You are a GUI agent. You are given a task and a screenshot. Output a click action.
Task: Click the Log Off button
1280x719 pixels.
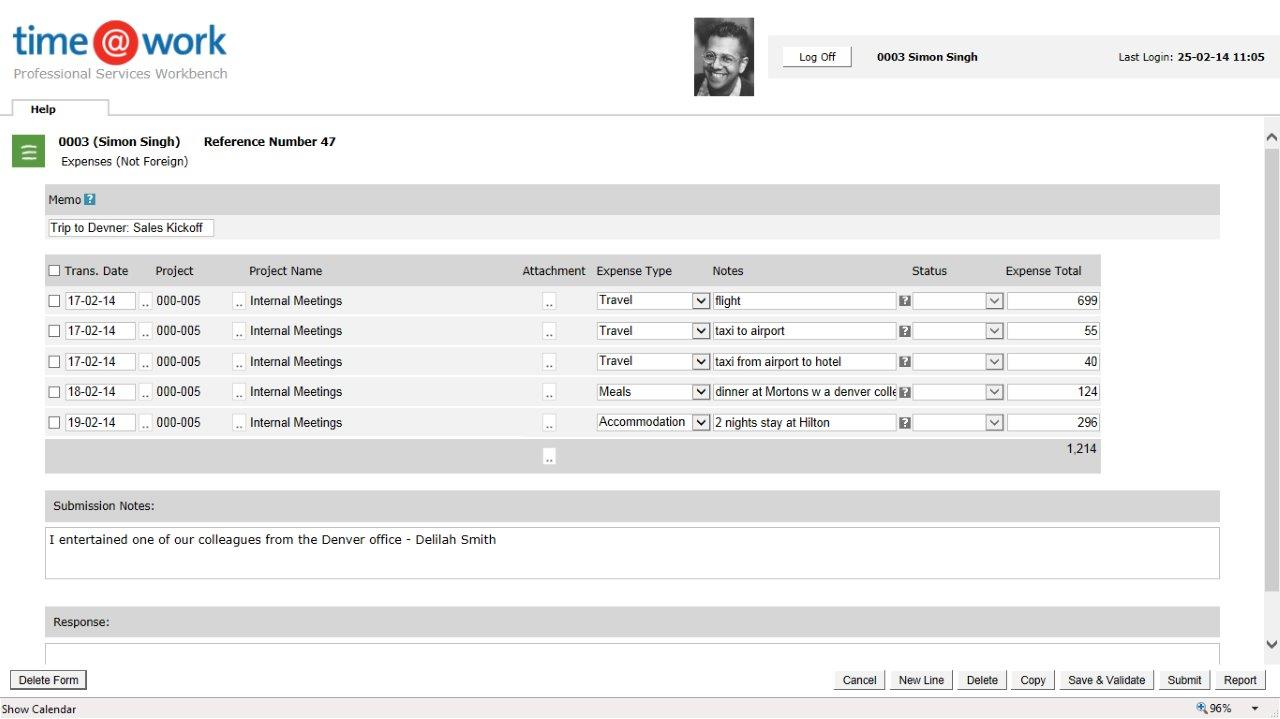(817, 57)
